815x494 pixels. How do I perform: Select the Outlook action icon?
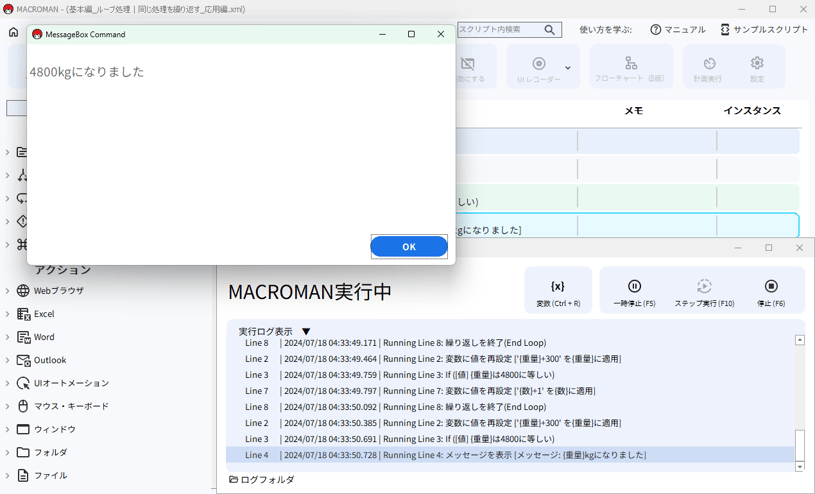pos(23,360)
